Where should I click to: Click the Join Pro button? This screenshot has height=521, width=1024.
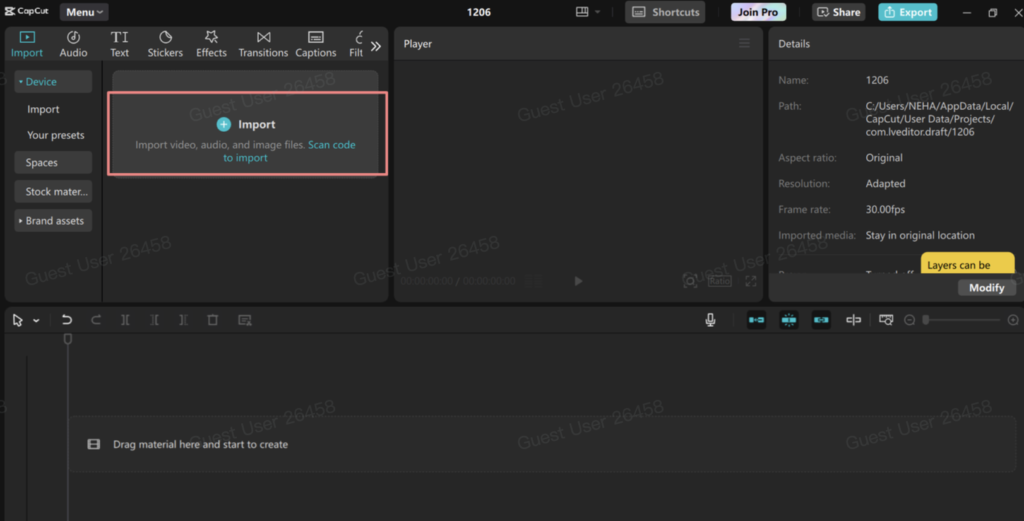pyautogui.click(x=758, y=12)
